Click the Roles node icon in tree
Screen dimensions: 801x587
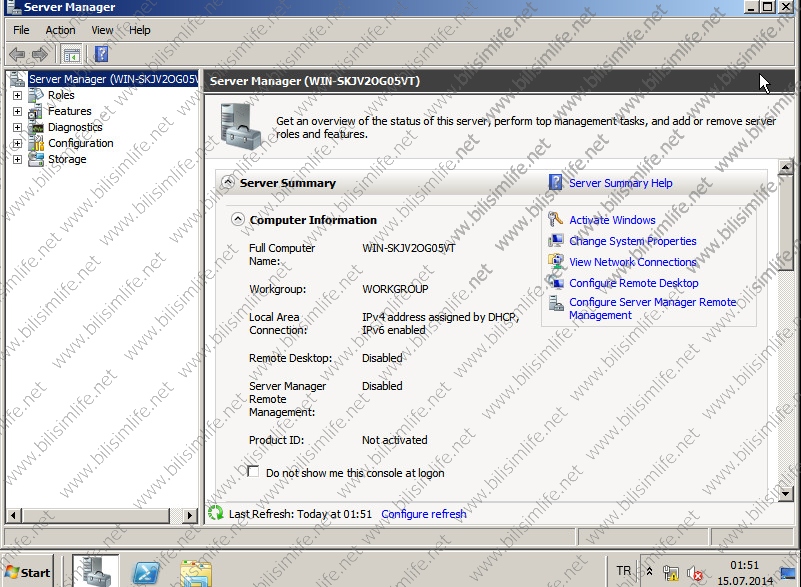click(36, 95)
